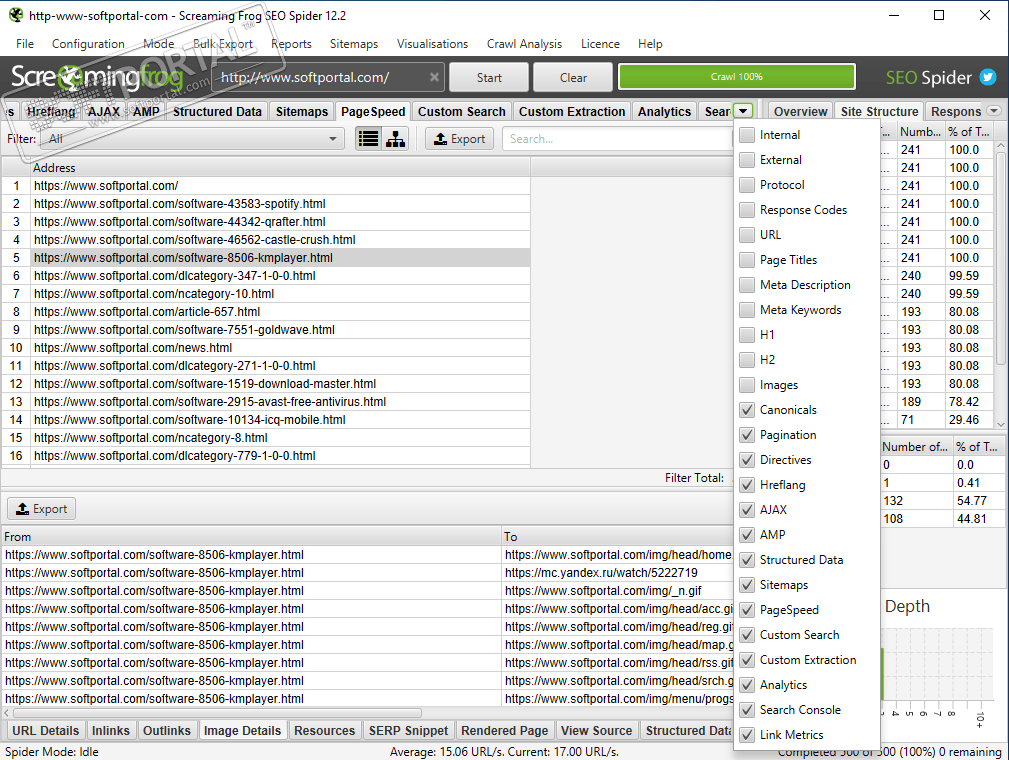Viewport: 1009px width, 760px height.
Task: Uncheck the Link Metrics checkbox
Action: (x=746, y=735)
